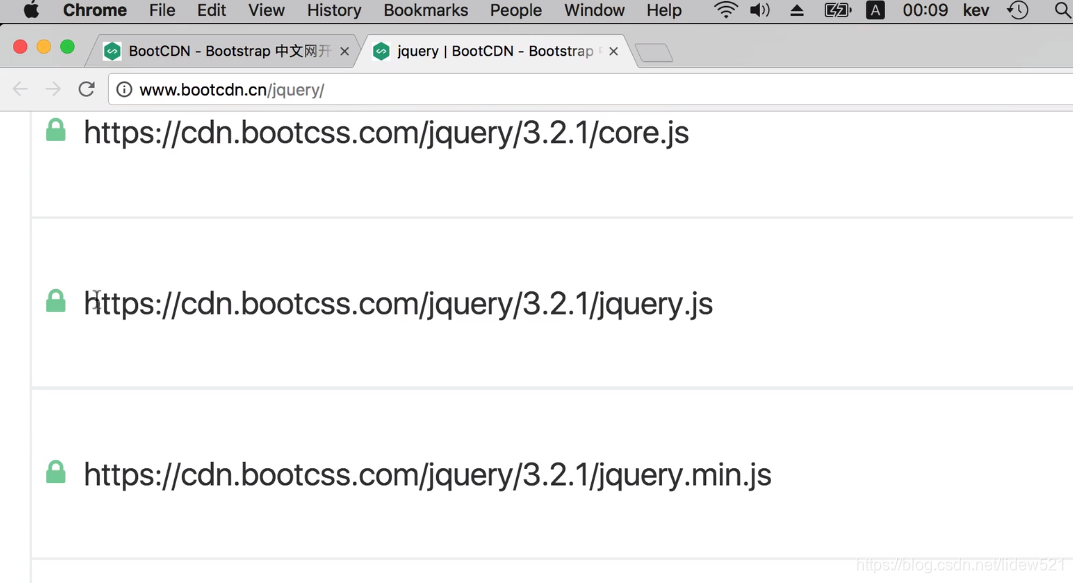Open the Edit menu
Image resolution: width=1073 pixels, height=583 pixels.
click(x=211, y=10)
